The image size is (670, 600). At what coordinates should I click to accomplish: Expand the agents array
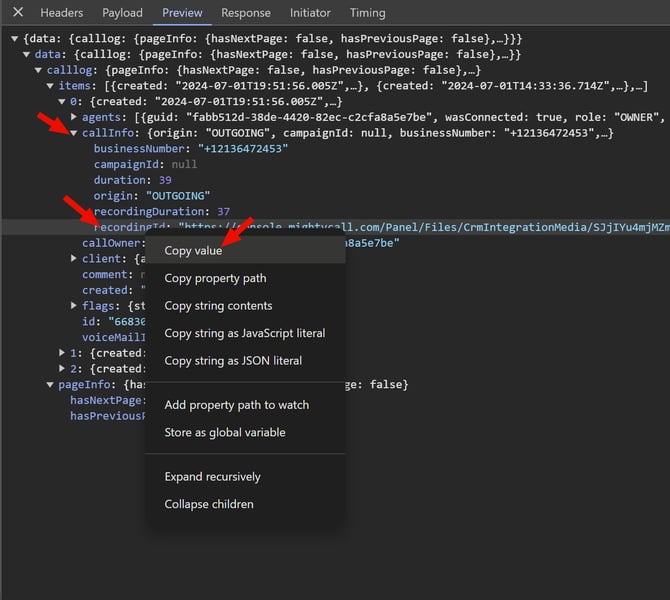[x=74, y=117]
